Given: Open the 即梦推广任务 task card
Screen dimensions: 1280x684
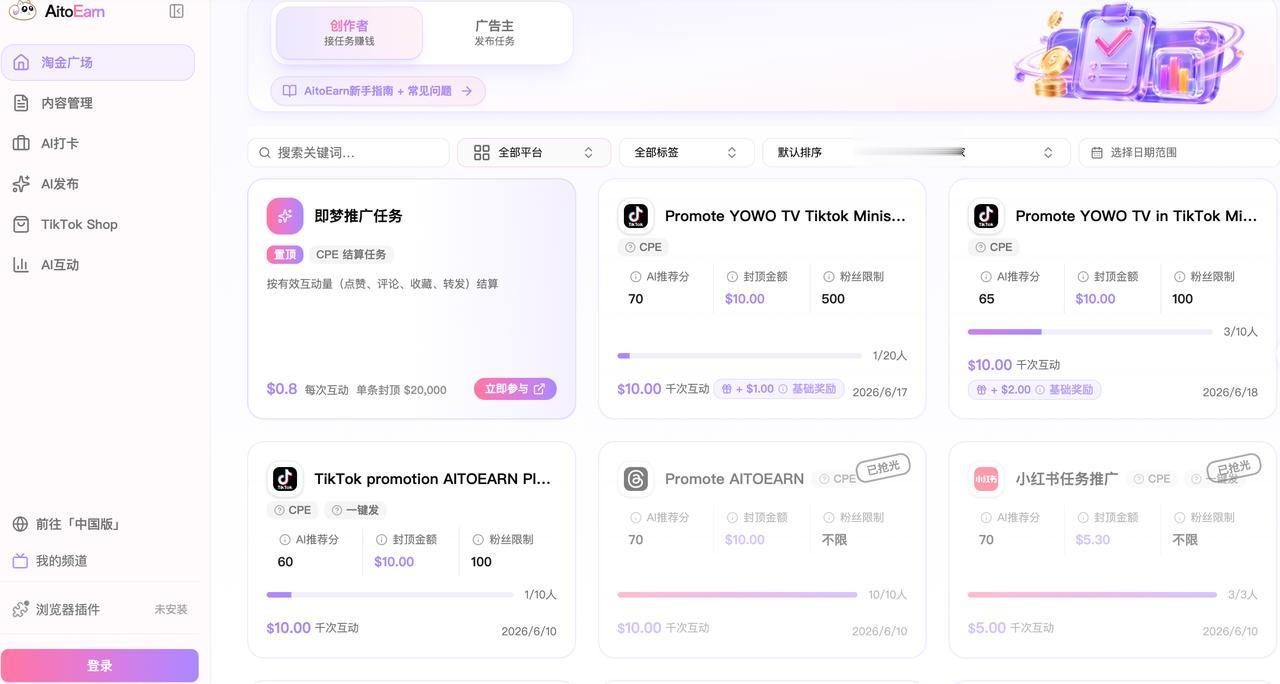Looking at the screenshot, I should (x=412, y=299).
